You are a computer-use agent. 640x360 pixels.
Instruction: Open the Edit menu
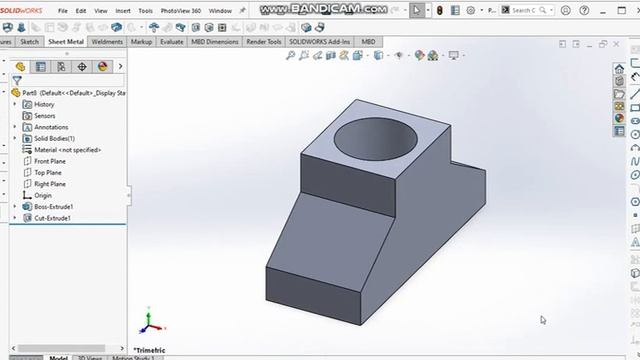pyautogui.click(x=81, y=11)
